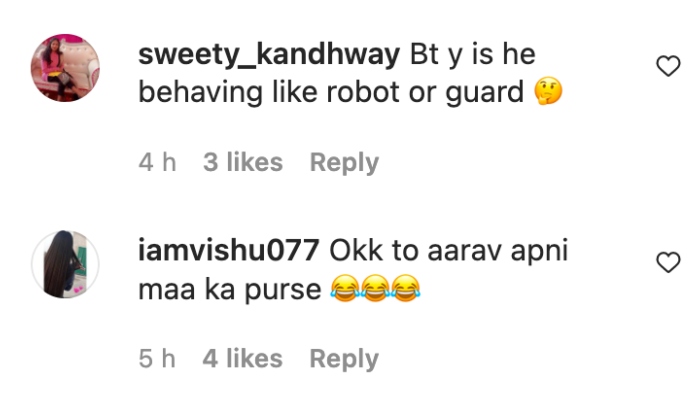Reply to iamvishu077's comment
700x418 pixels.
pyautogui.click(x=344, y=359)
